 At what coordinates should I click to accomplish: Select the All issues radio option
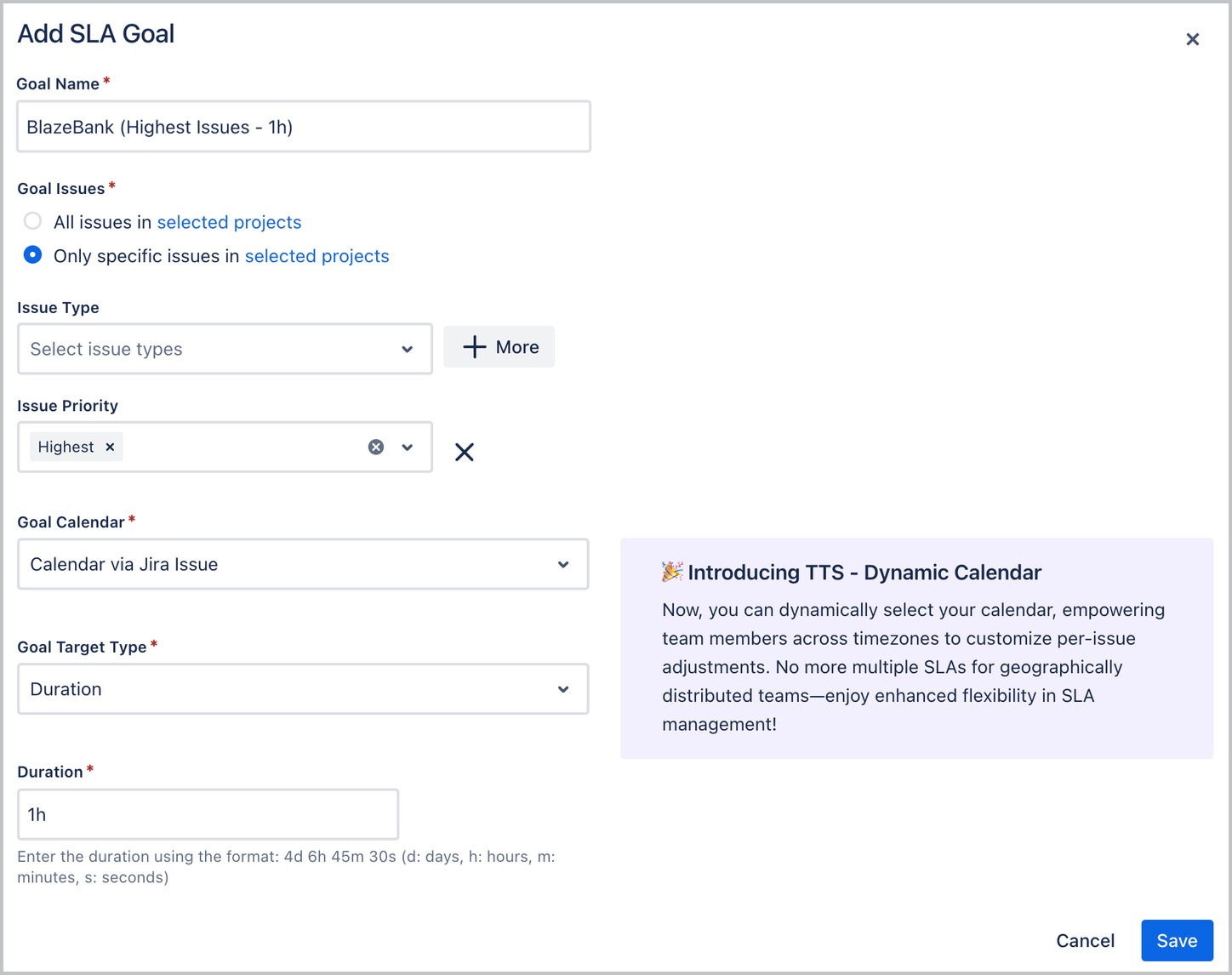(32, 221)
